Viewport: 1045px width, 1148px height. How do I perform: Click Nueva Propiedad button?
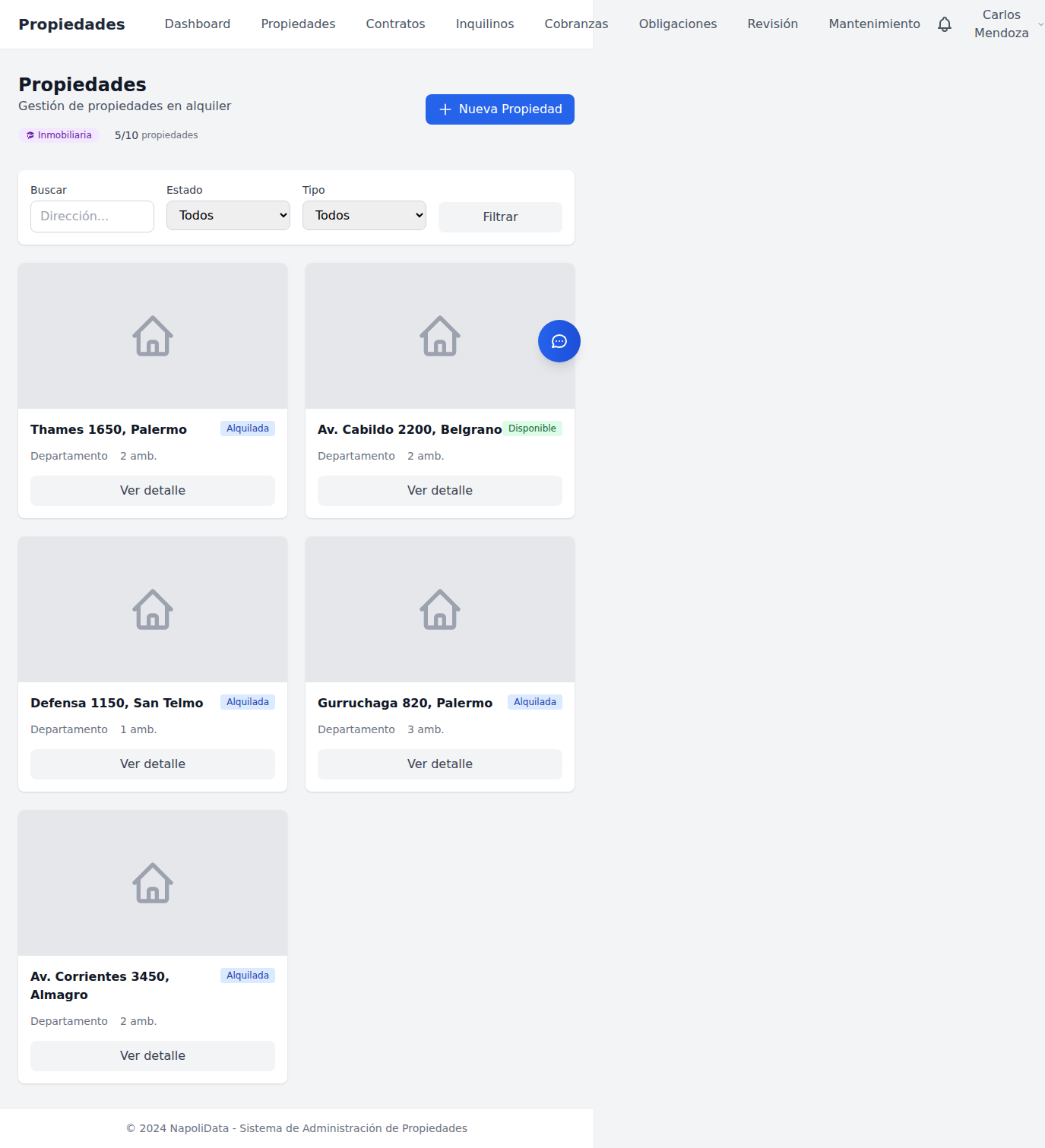coord(499,109)
